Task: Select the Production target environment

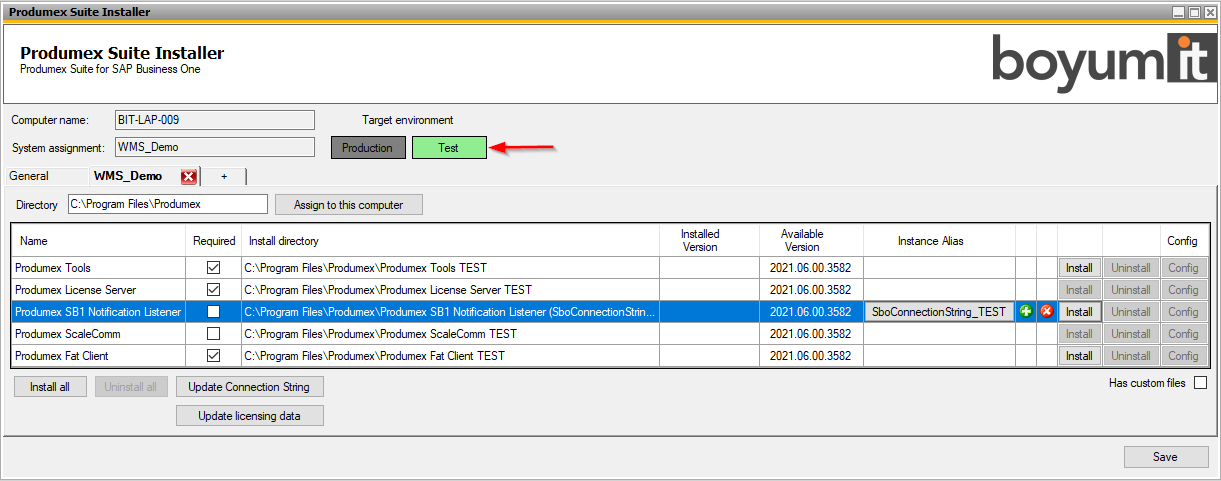Action: 368,148
